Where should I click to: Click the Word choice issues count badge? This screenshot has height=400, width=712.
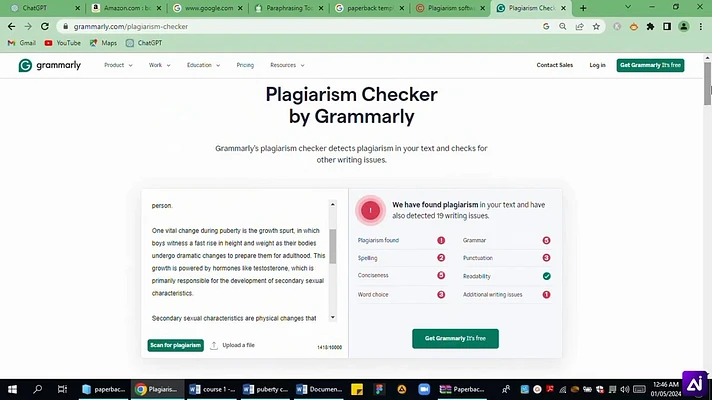click(x=441, y=295)
